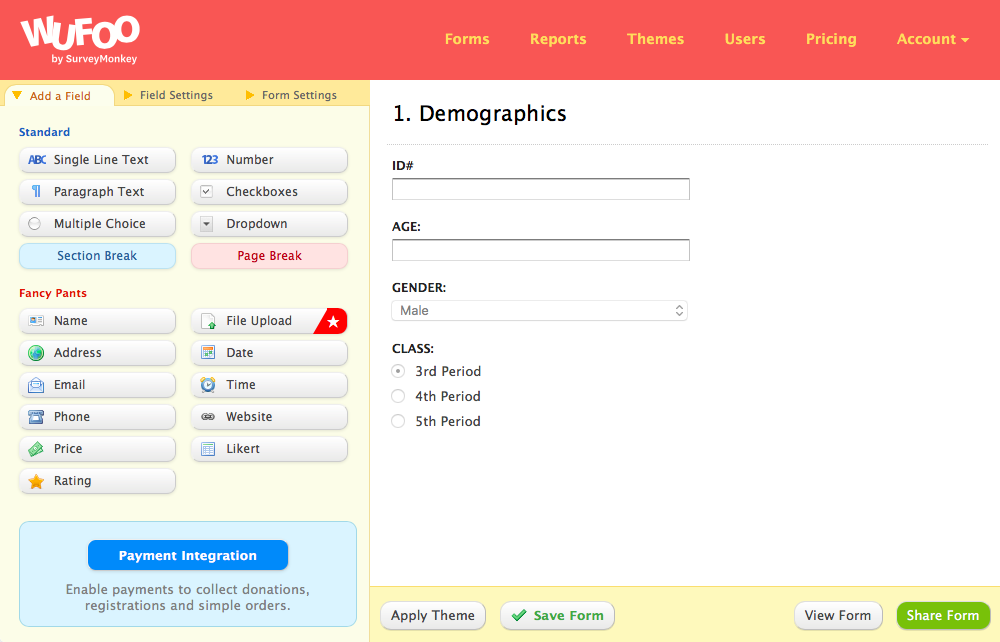Click the Apply Theme button
The height and width of the screenshot is (642, 1000).
[433, 615]
